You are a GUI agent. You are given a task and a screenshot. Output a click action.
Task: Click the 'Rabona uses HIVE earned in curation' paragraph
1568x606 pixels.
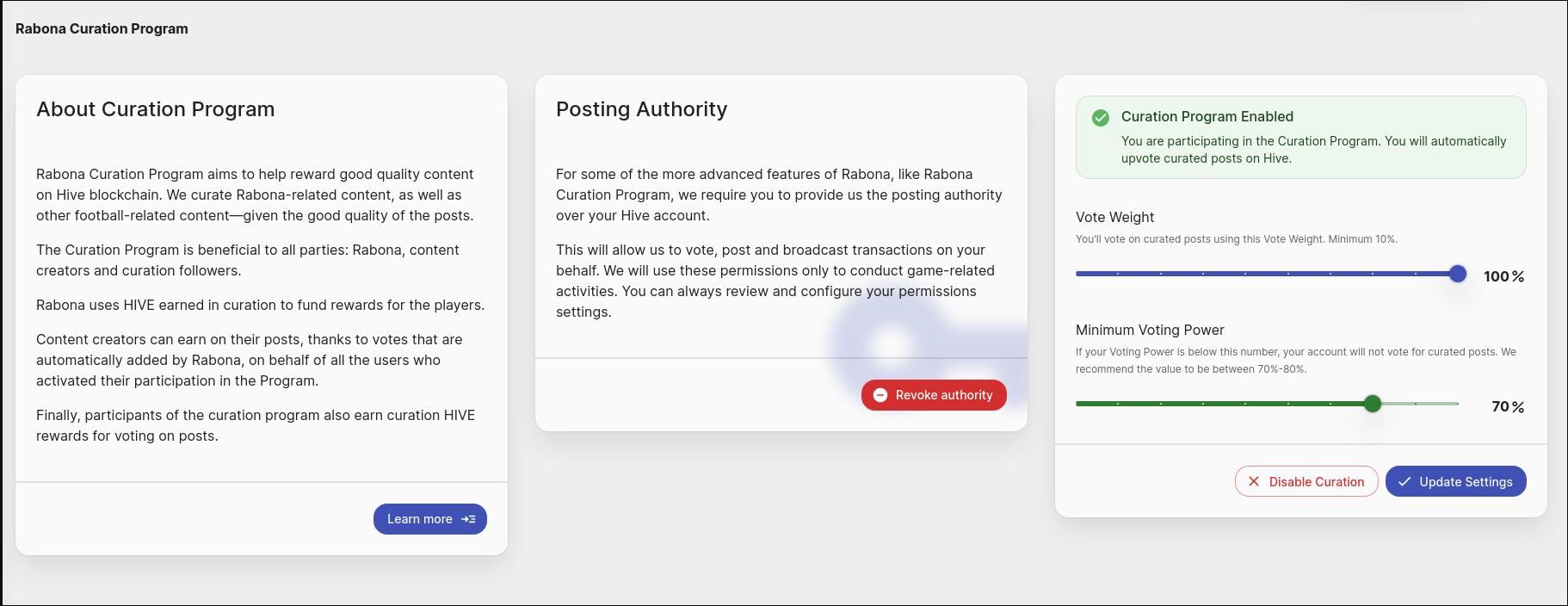pyautogui.click(x=261, y=305)
